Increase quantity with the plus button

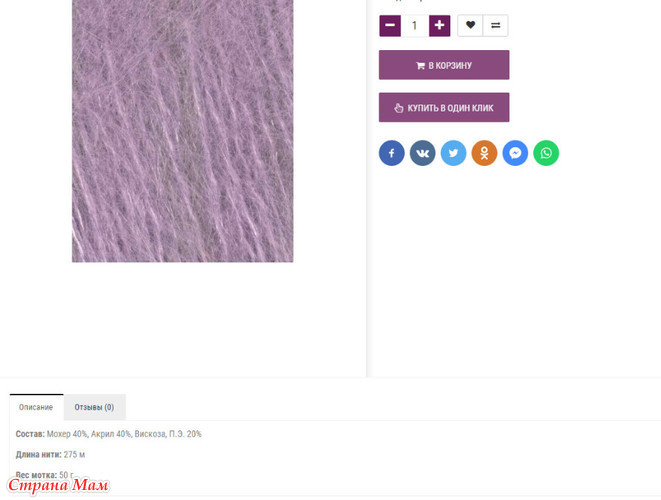click(x=439, y=26)
